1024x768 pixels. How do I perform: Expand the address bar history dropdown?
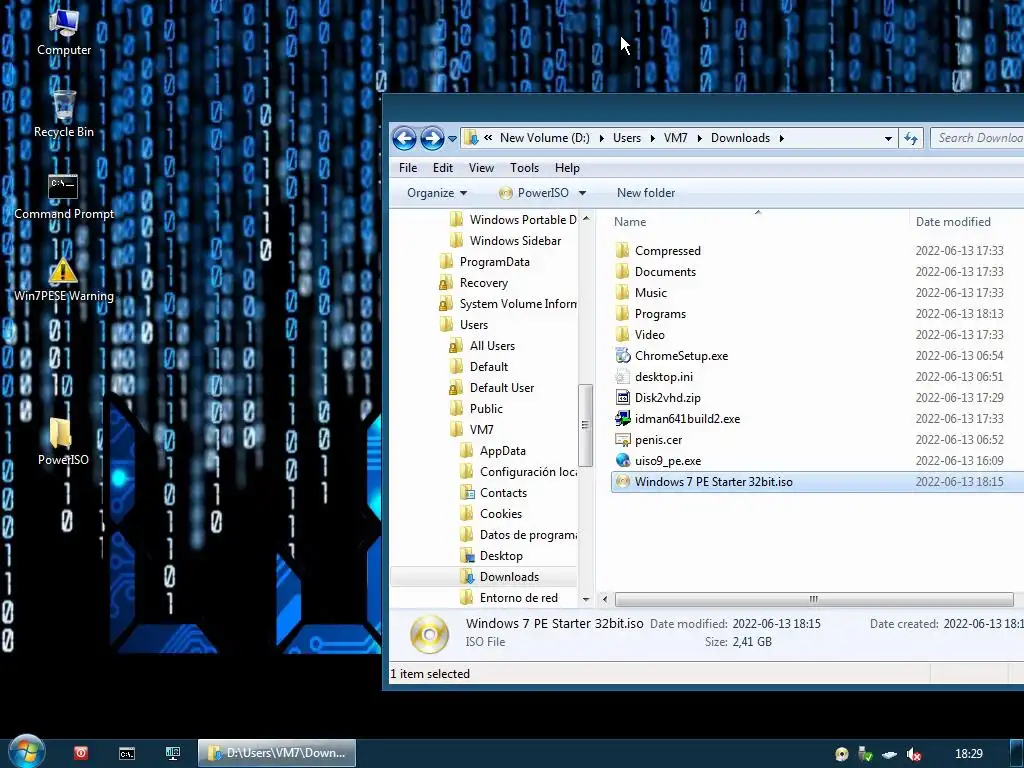[888, 138]
